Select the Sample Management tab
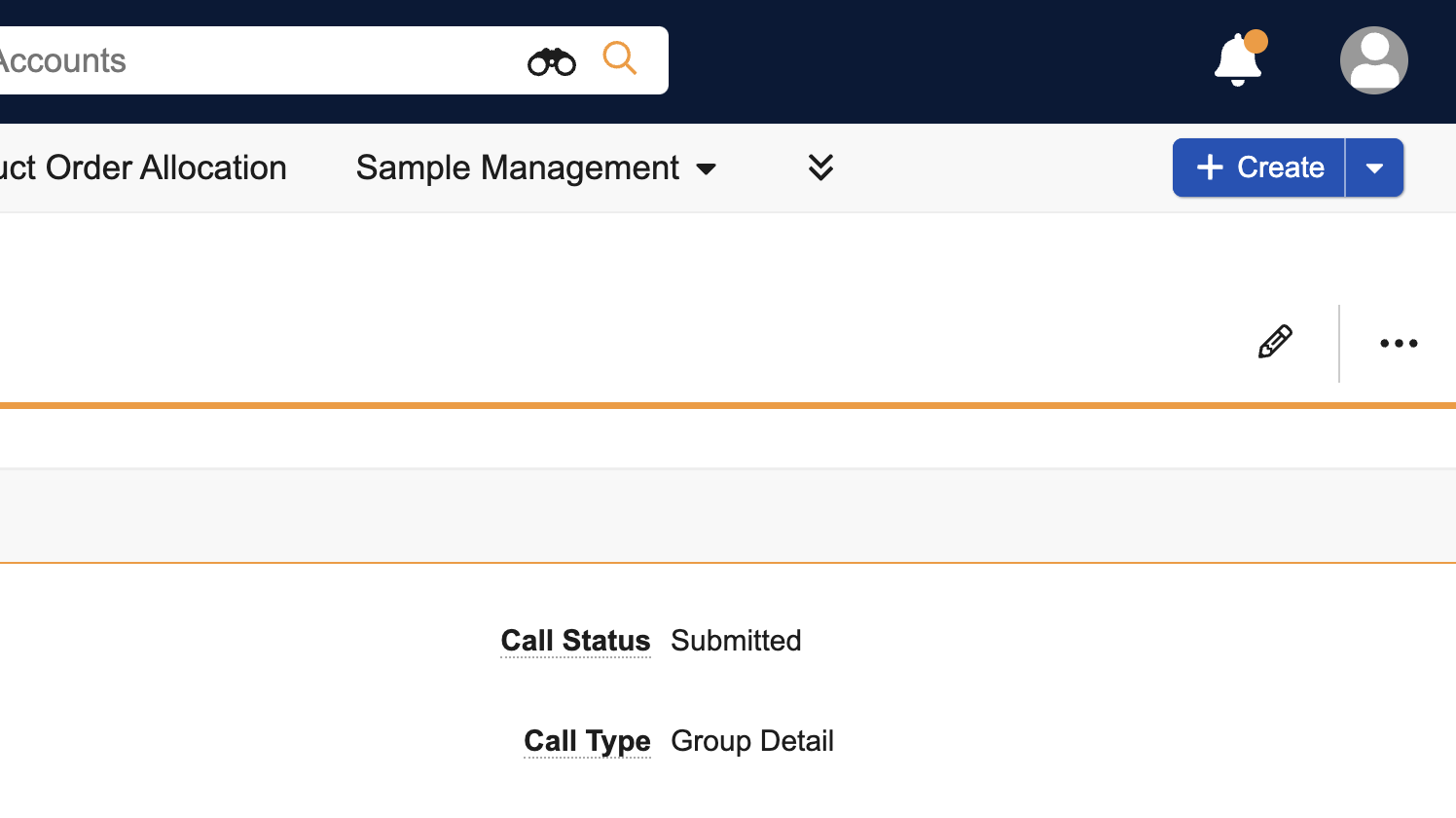 [x=517, y=167]
